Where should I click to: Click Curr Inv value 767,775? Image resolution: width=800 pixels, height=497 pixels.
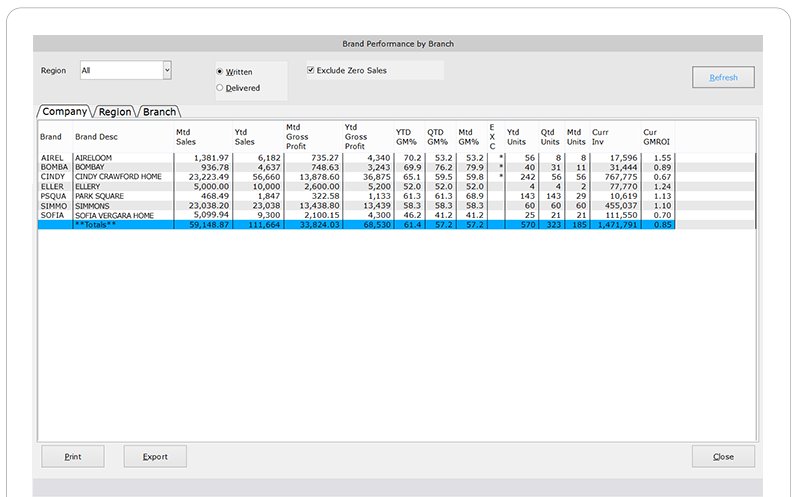(621, 177)
